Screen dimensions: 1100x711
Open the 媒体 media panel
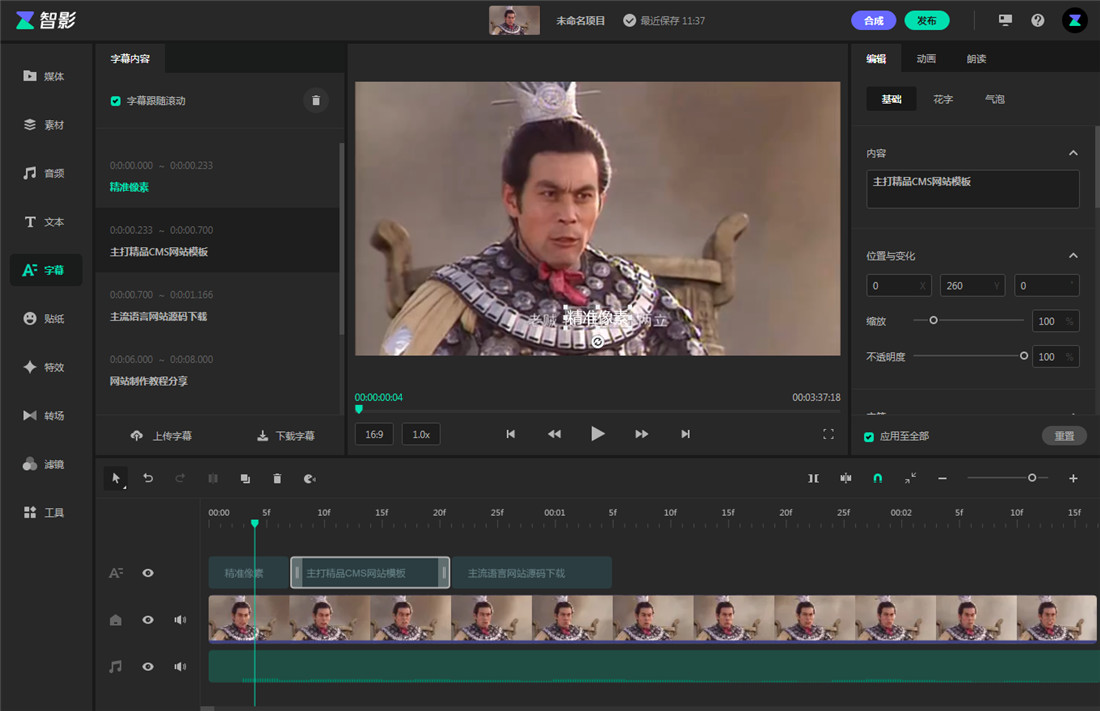[45, 76]
